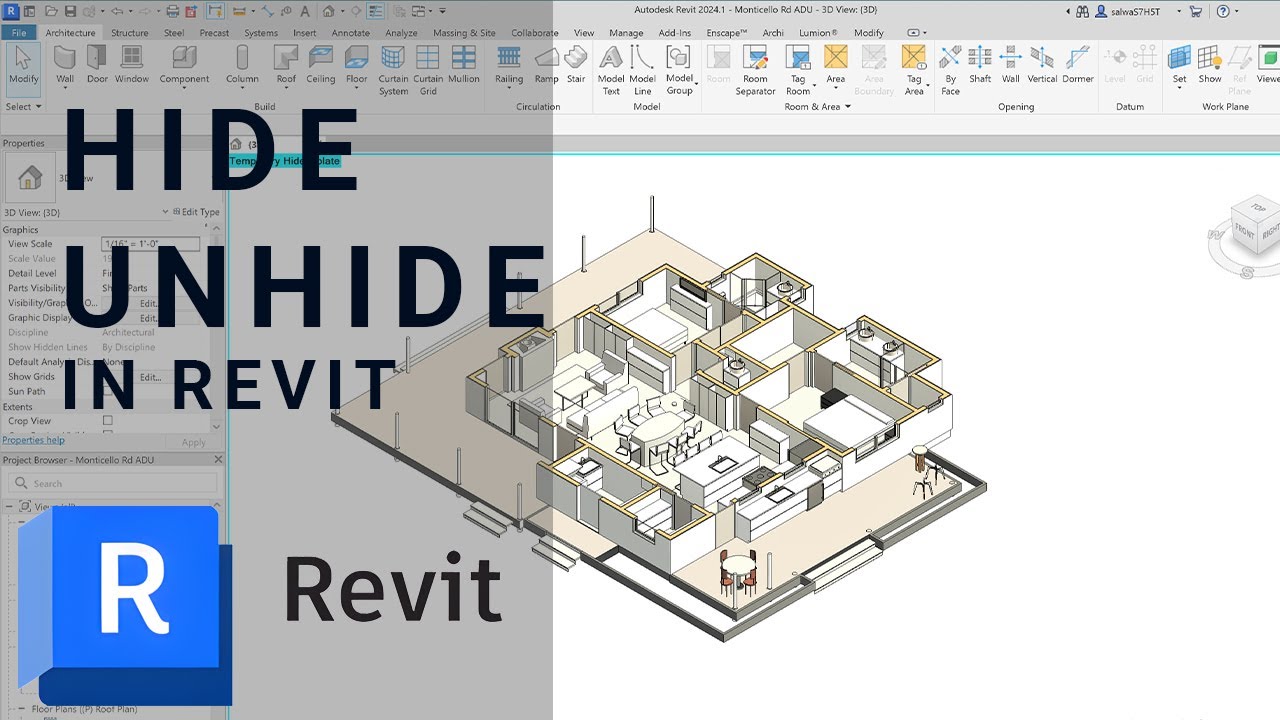Select the Wall opening tool
Screen dimensions: 1280x720
tap(1011, 65)
